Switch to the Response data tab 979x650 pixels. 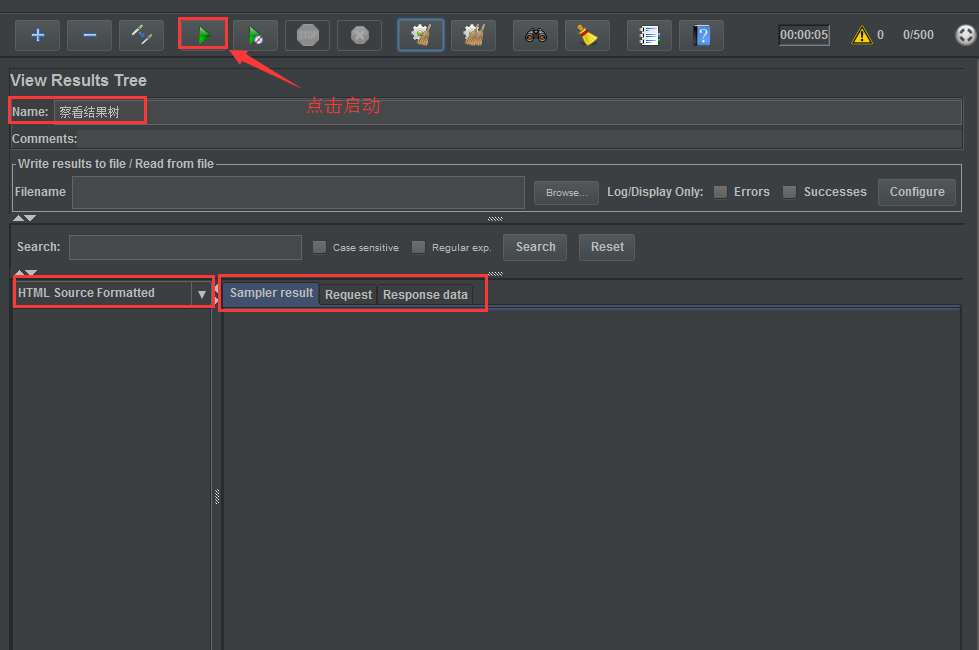[425, 295]
